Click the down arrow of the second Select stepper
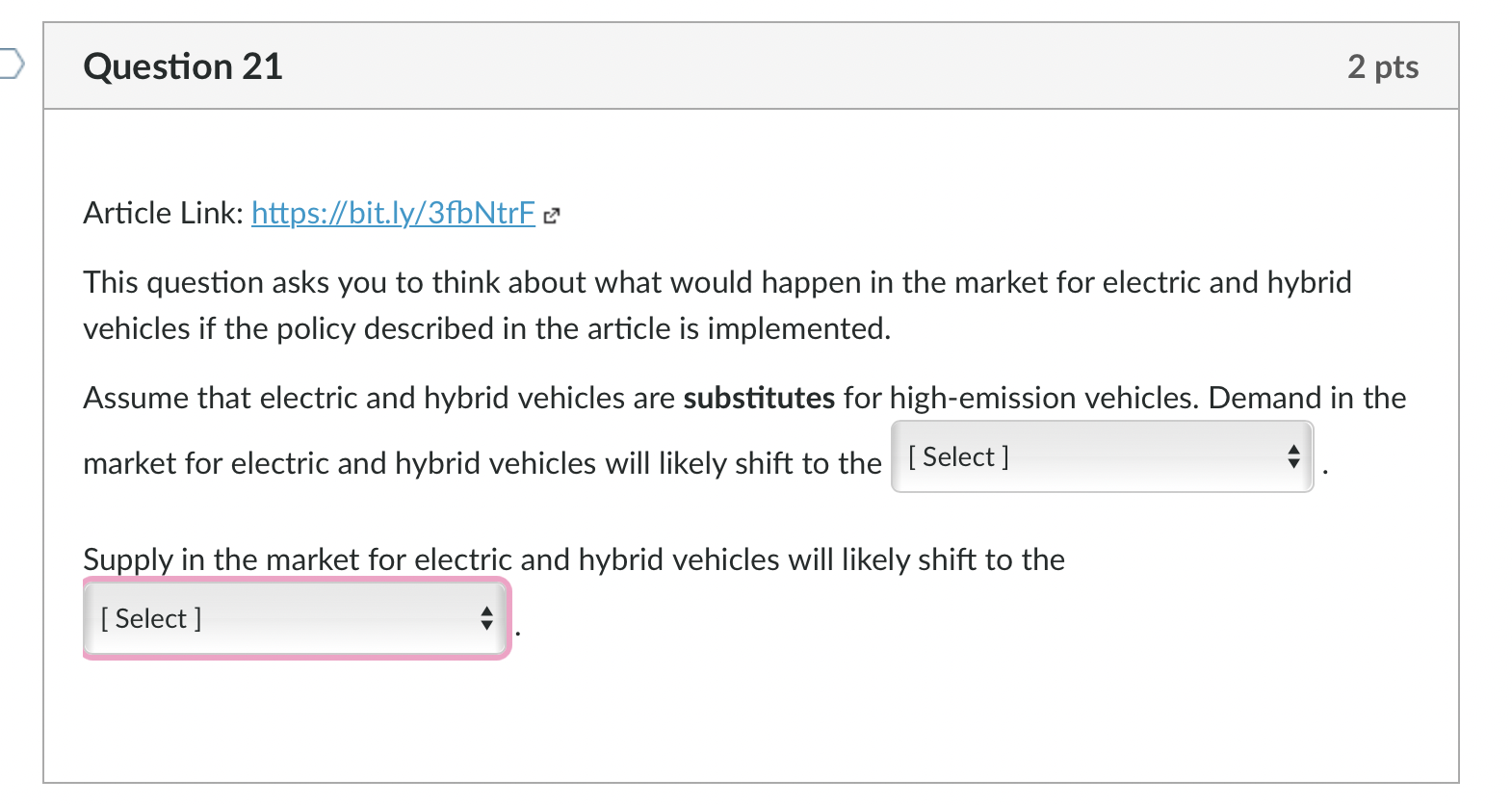1512x805 pixels. 488,627
